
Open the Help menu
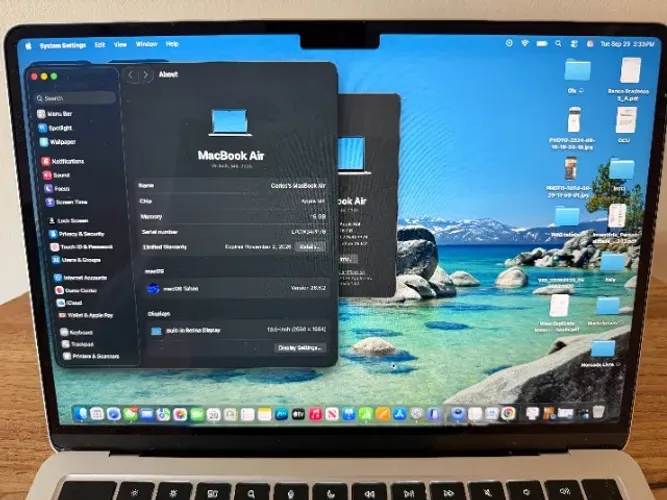click(x=172, y=44)
